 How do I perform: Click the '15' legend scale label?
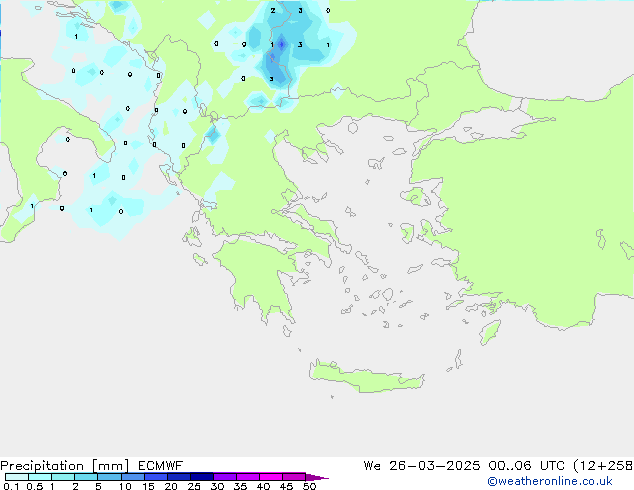coord(148,486)
